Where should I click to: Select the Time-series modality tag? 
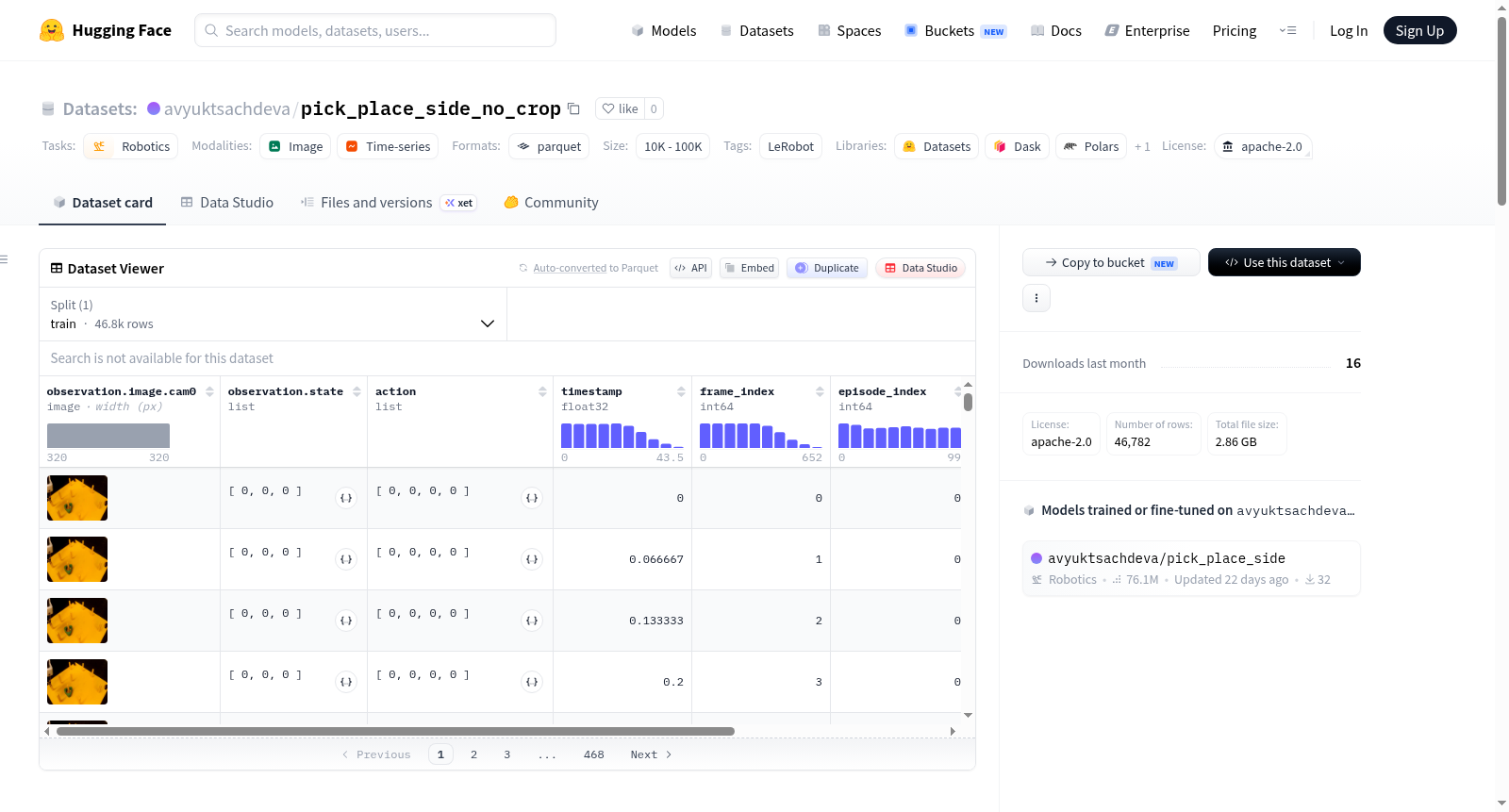tap(388, 146)
